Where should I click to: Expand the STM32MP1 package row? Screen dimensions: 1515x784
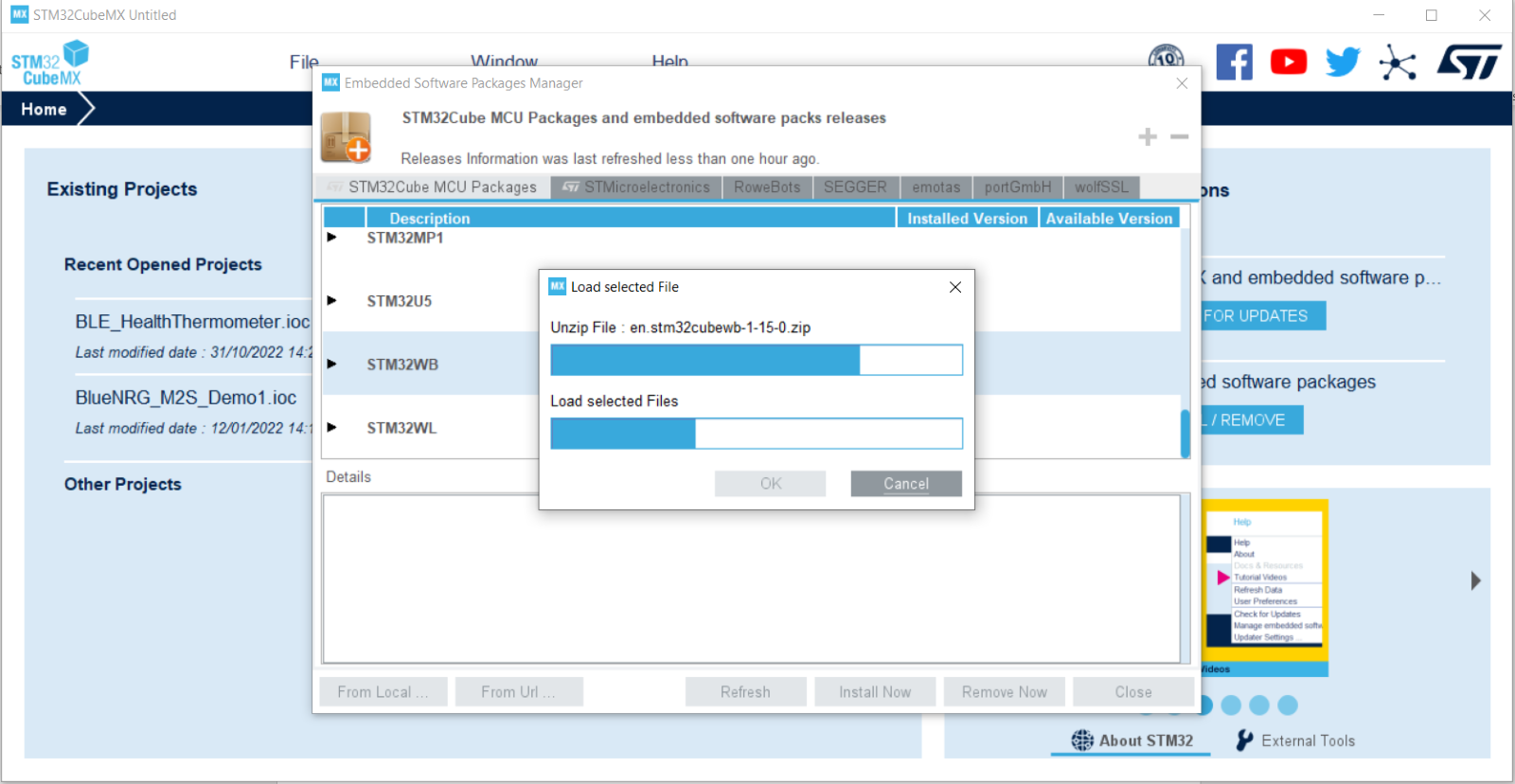[332, 238]
